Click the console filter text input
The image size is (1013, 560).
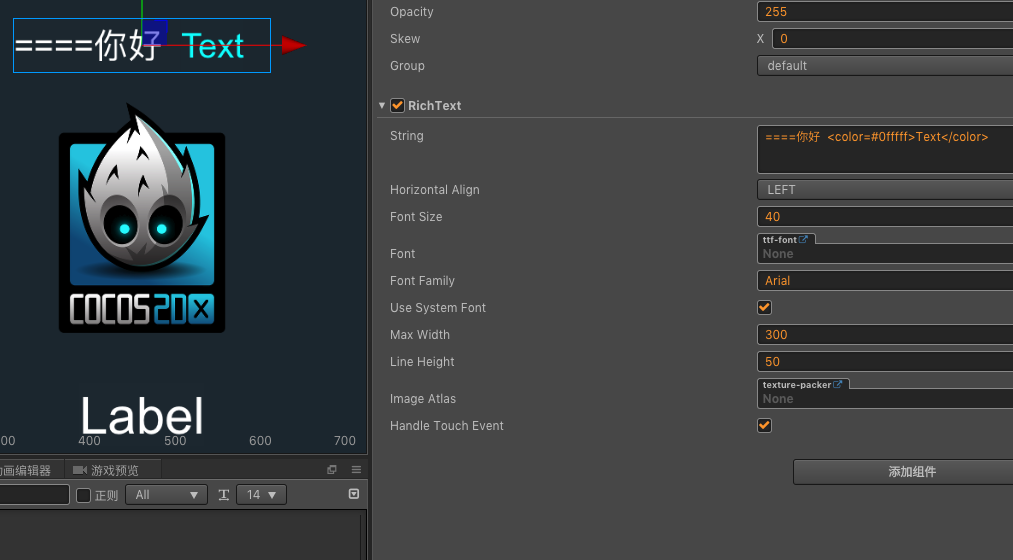tap(34, 495)
